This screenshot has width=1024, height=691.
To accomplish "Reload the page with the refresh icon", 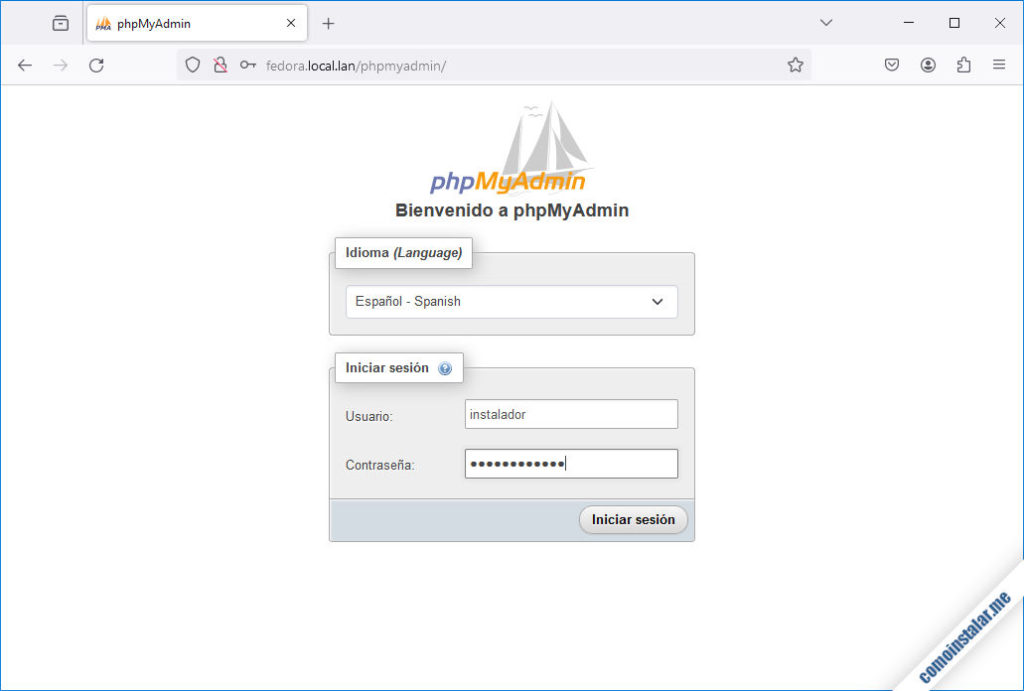I will [96, 65].
